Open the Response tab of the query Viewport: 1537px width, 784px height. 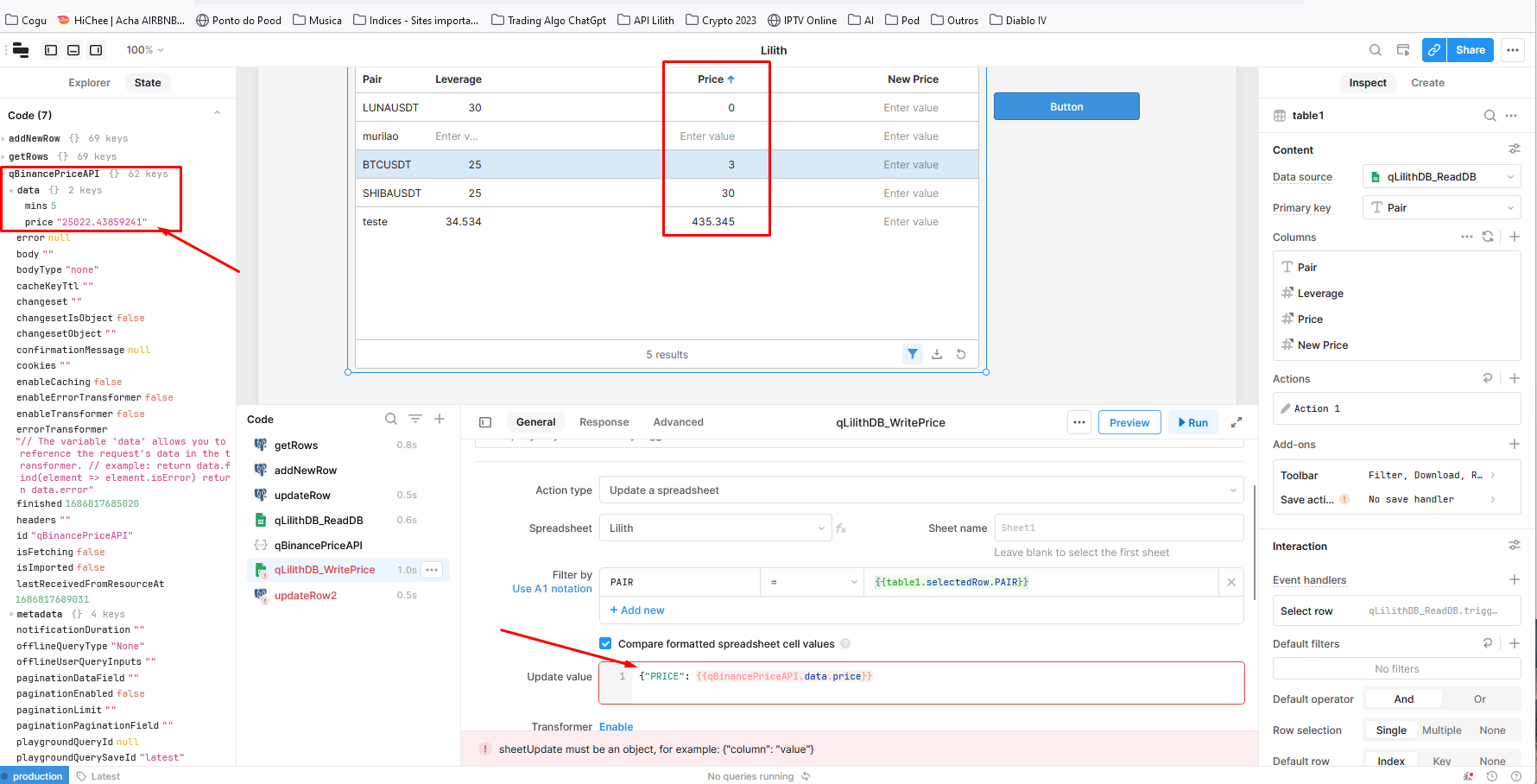point(604,422)
